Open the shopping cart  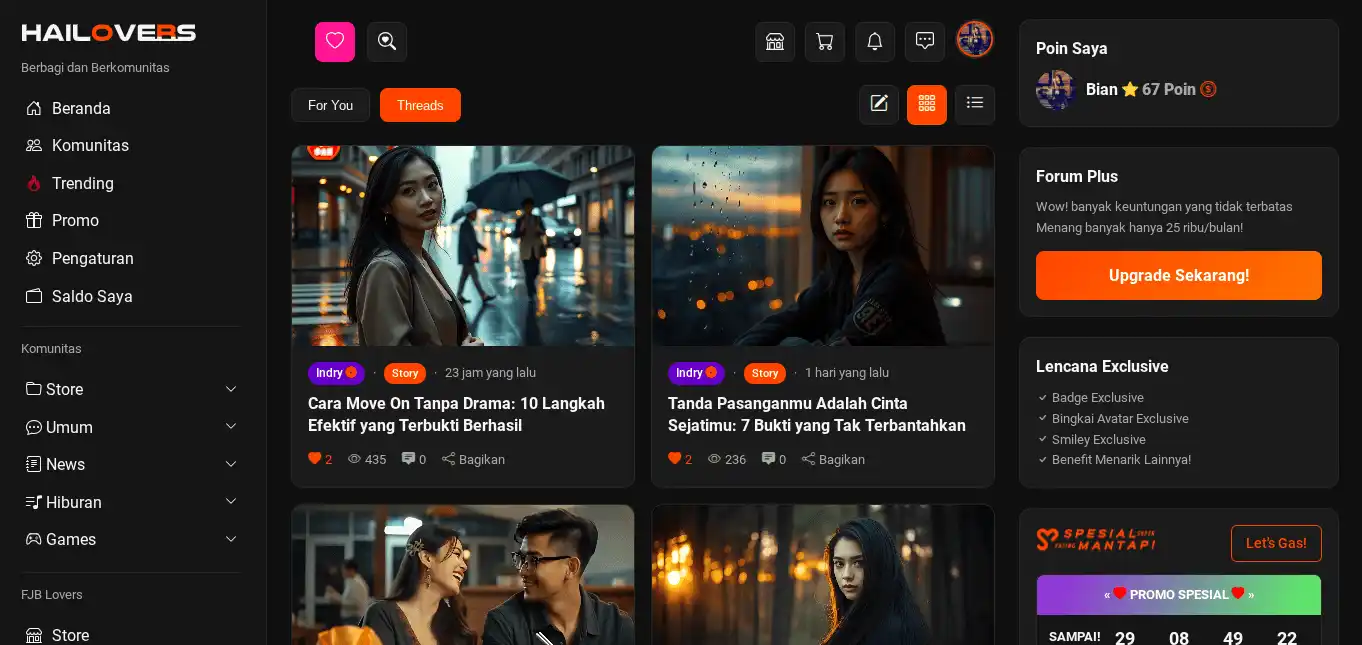click(x=824, y=41)
